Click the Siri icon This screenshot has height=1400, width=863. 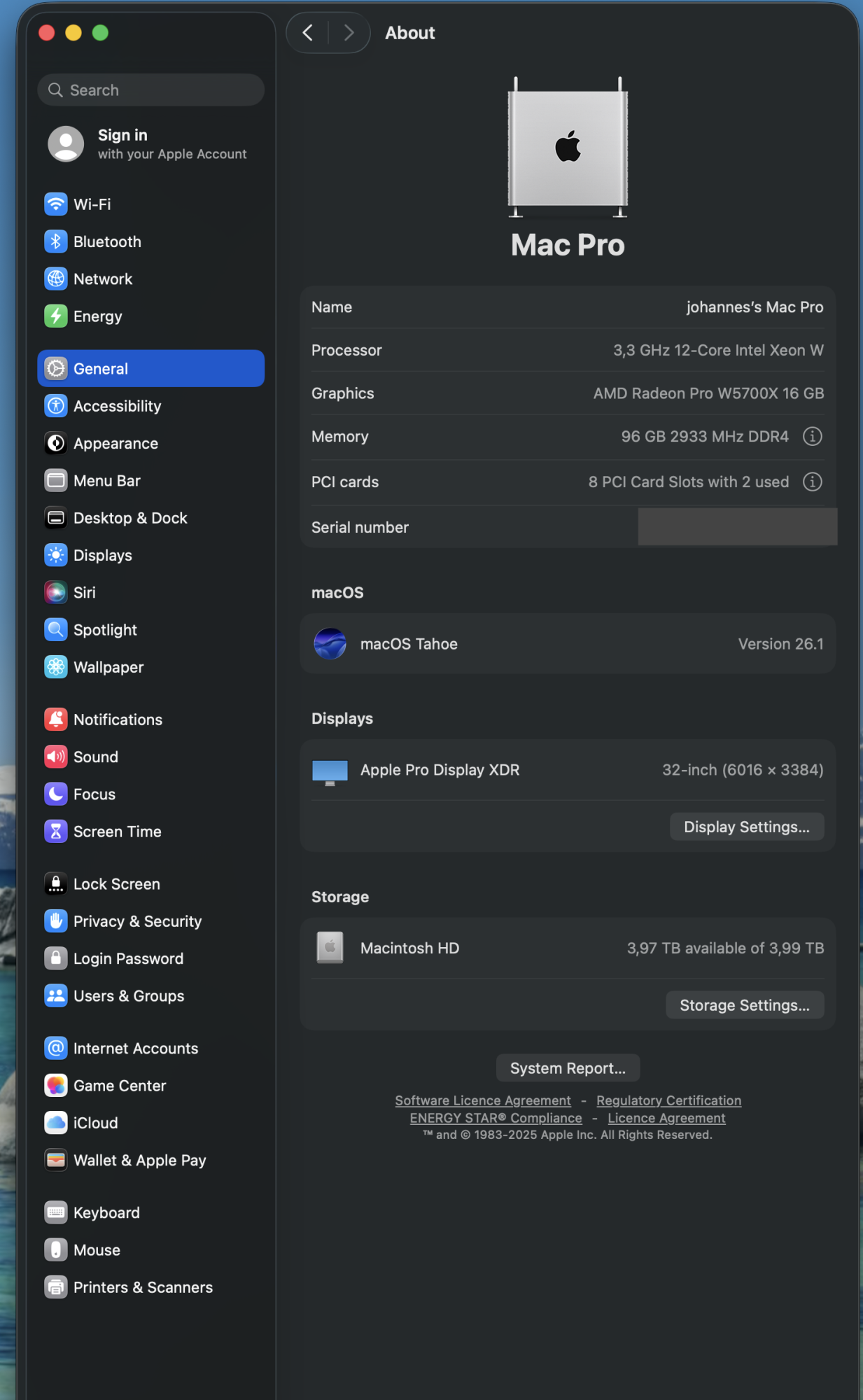click(56, 592)
